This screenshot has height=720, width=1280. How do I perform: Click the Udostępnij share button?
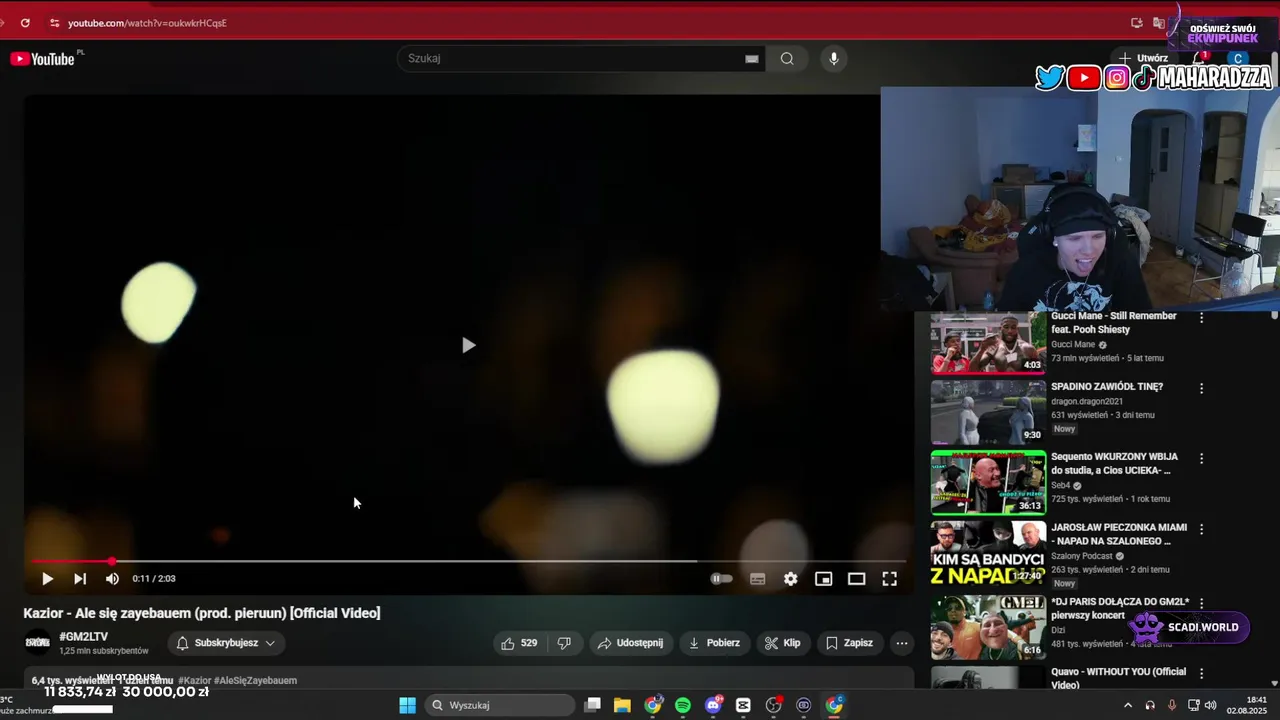(630, 643)
